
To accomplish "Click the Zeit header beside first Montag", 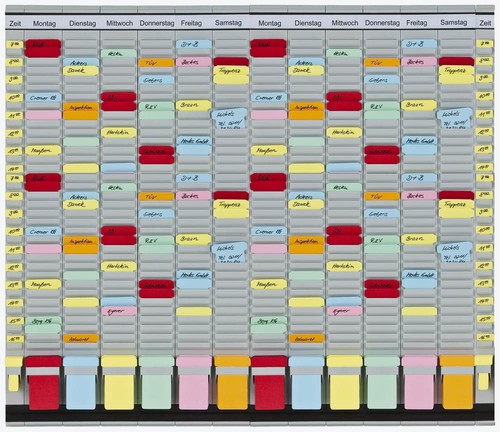I will (x=15, y=23).
